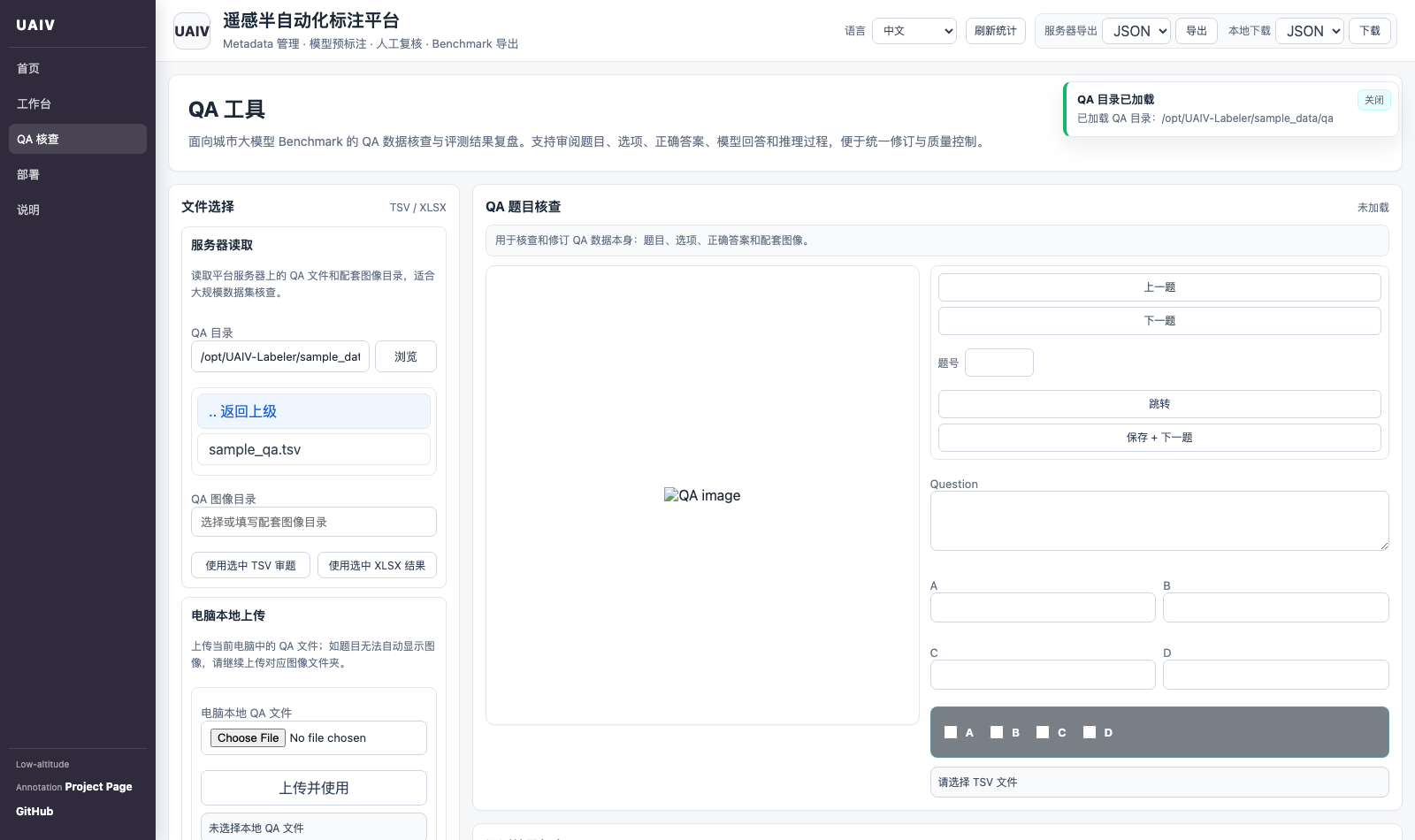Click the UAIV logo icon in header
1415x840 pixels.
[x=192, y=31]
